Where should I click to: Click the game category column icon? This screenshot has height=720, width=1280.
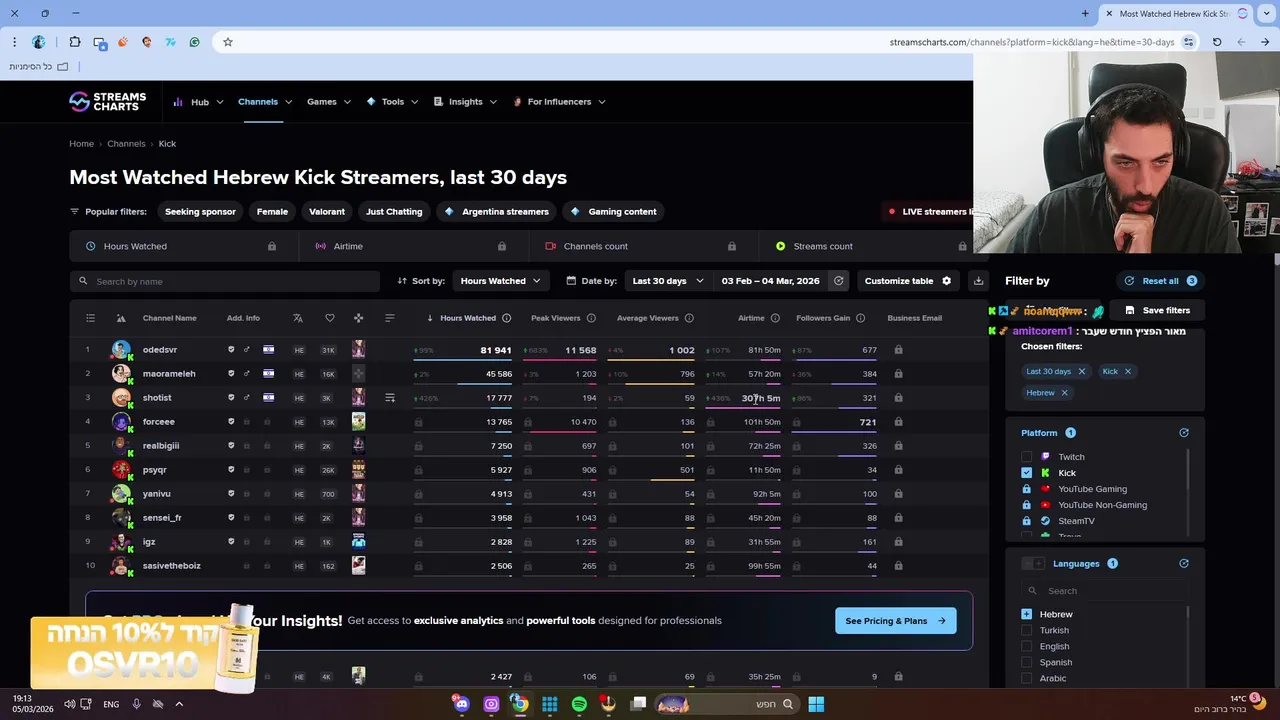coord(358,318)
